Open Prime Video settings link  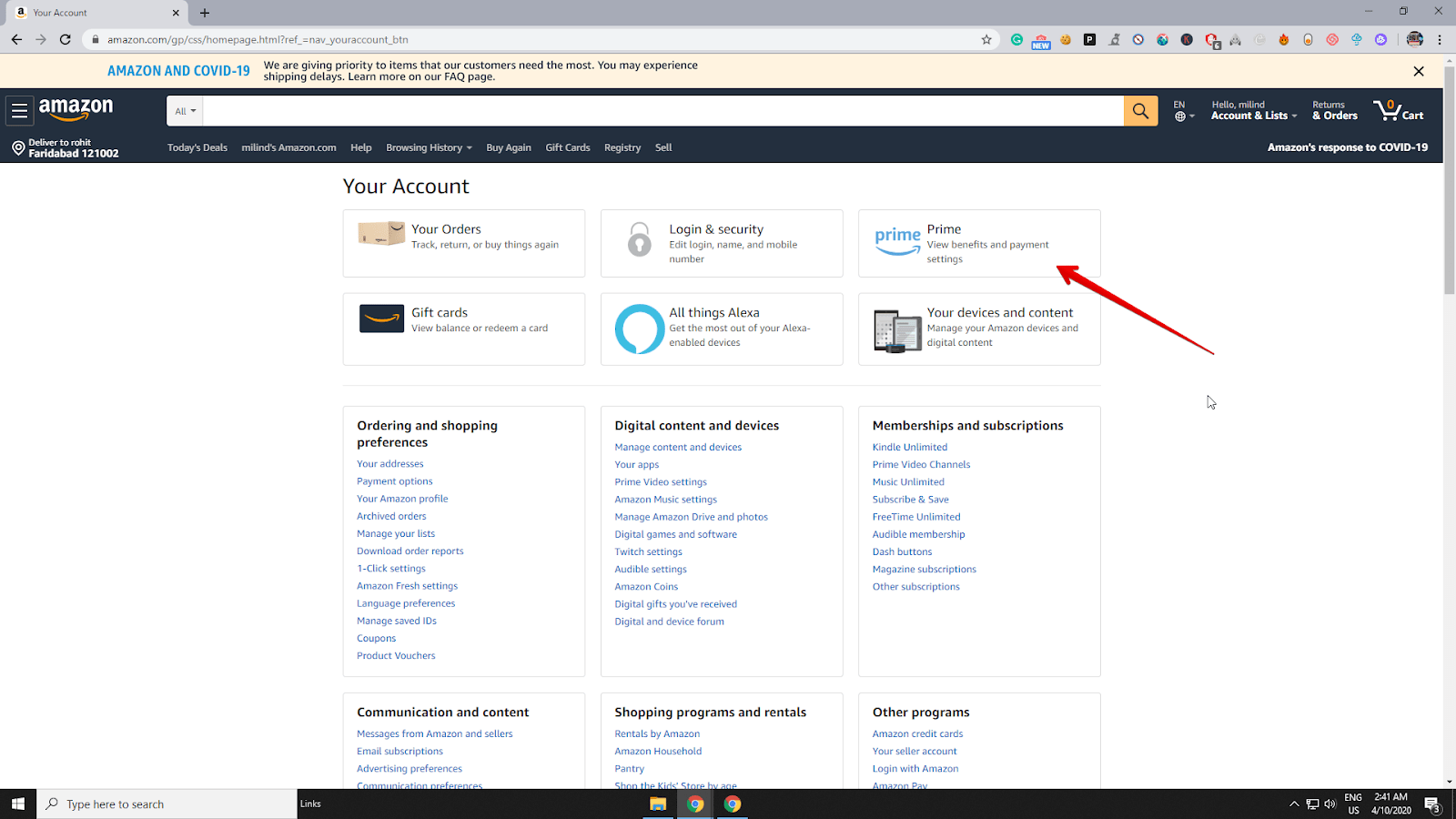pyautogui.click(x=661, y=482)
